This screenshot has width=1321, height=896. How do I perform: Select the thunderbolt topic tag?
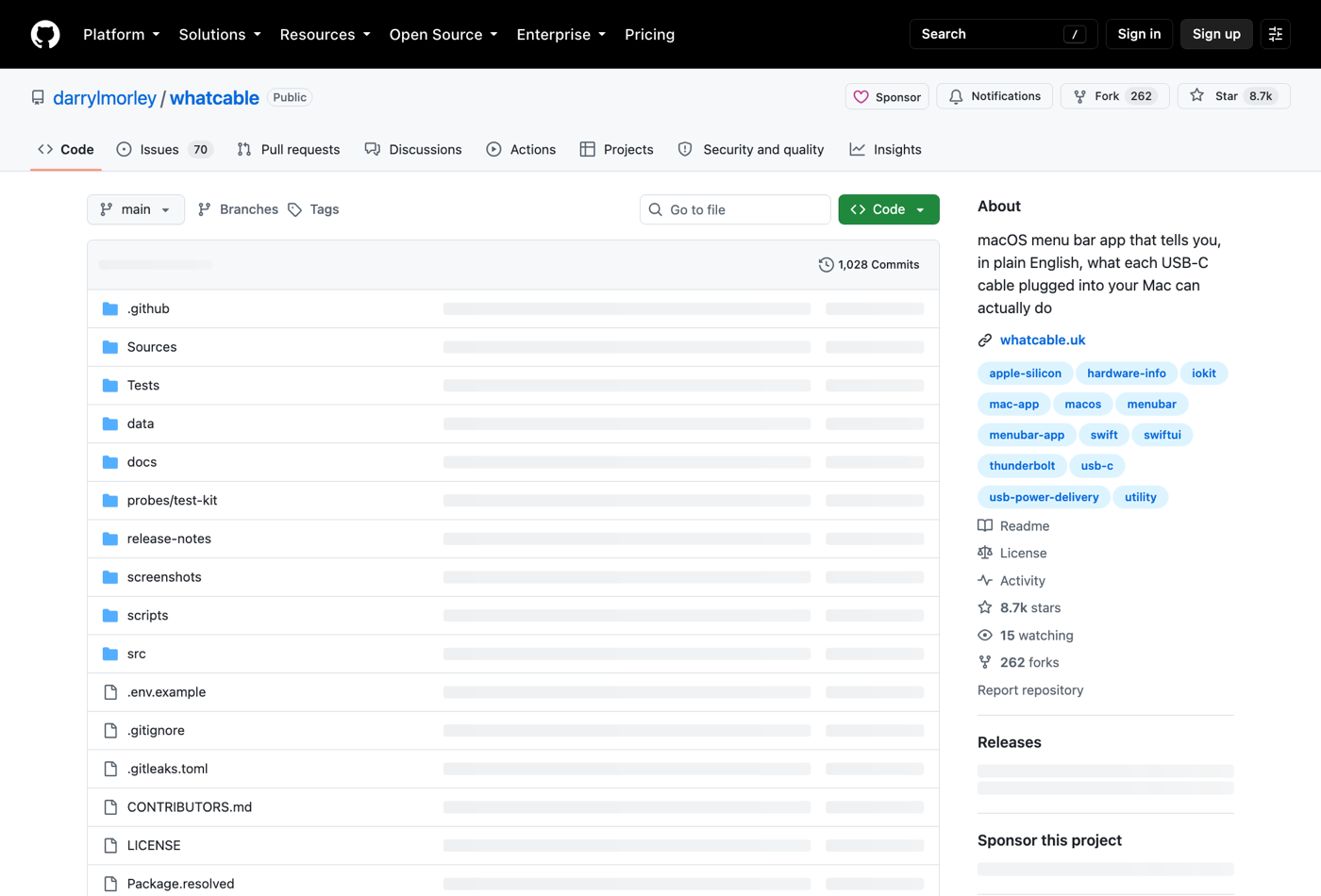1022,466
